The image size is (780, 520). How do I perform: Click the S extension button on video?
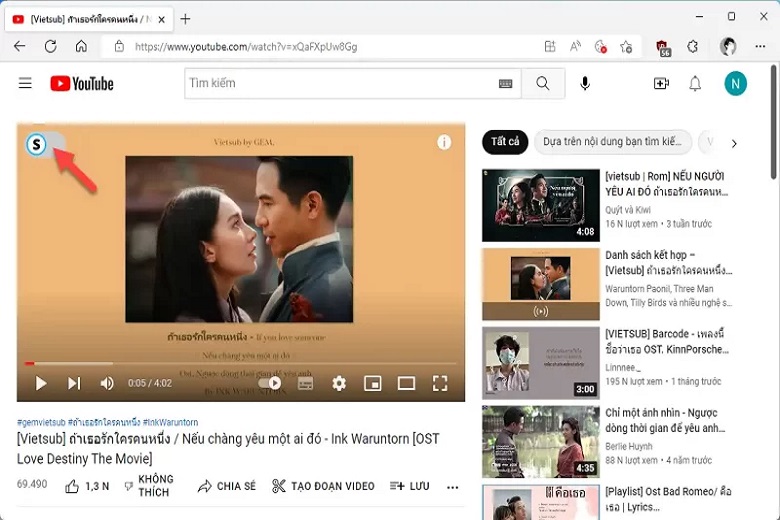[x=36, y=144]
